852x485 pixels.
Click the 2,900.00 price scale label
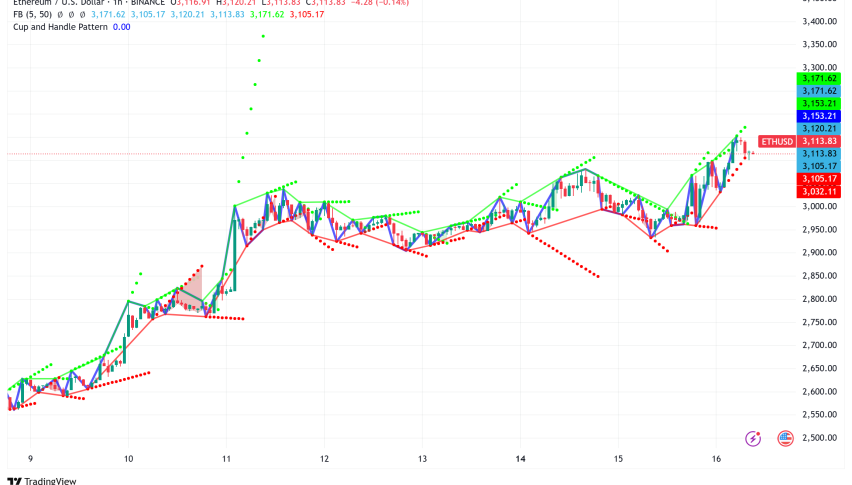point(819,252)
